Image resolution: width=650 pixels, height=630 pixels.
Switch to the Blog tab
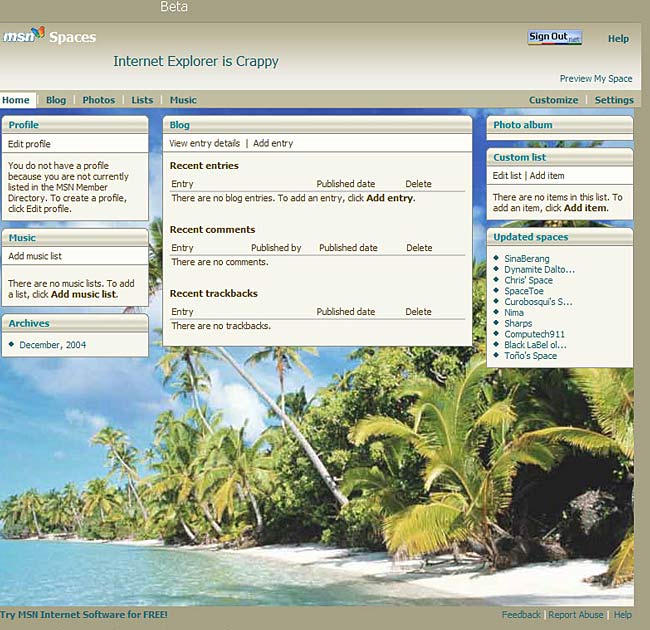(56, 100)
